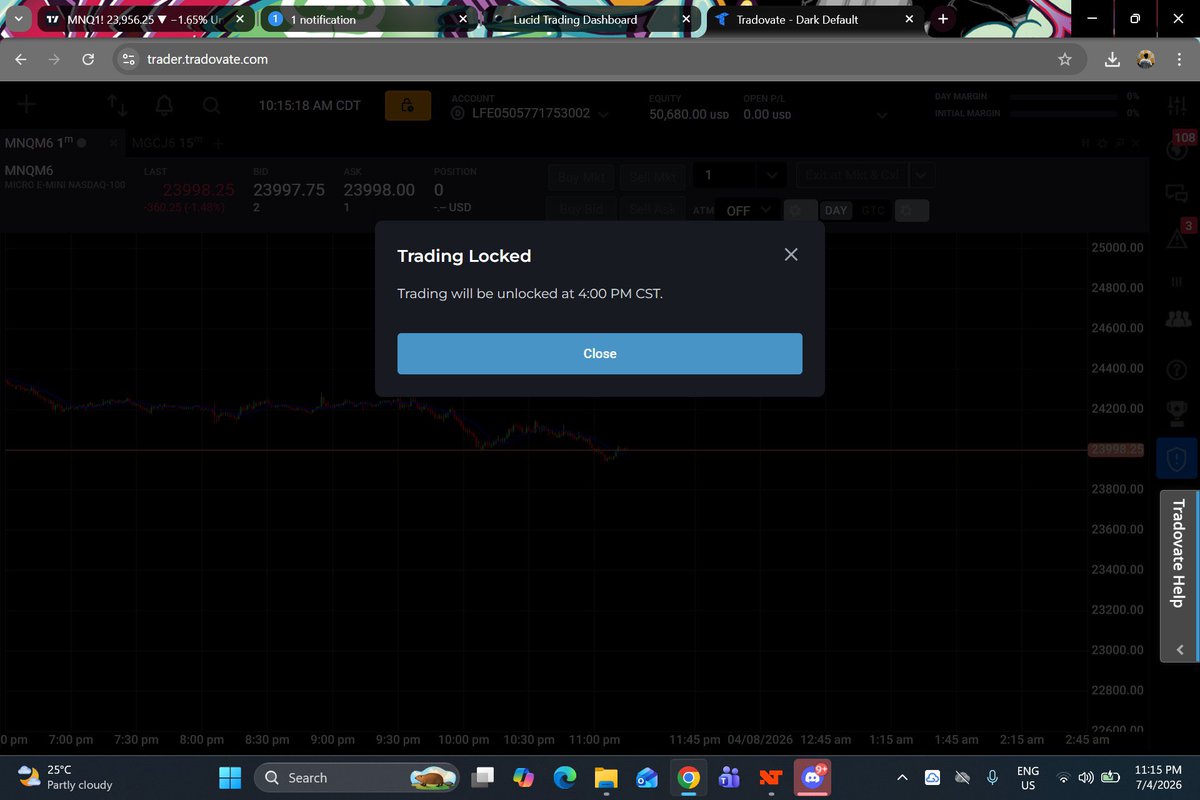
Task: Open the trophy icon in sidebar
Action: 1177,411
